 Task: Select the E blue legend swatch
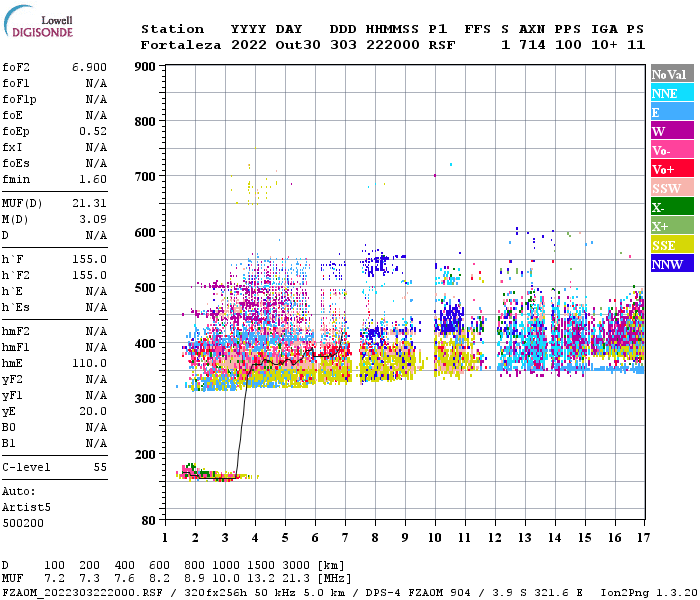(x=672, y=112)
